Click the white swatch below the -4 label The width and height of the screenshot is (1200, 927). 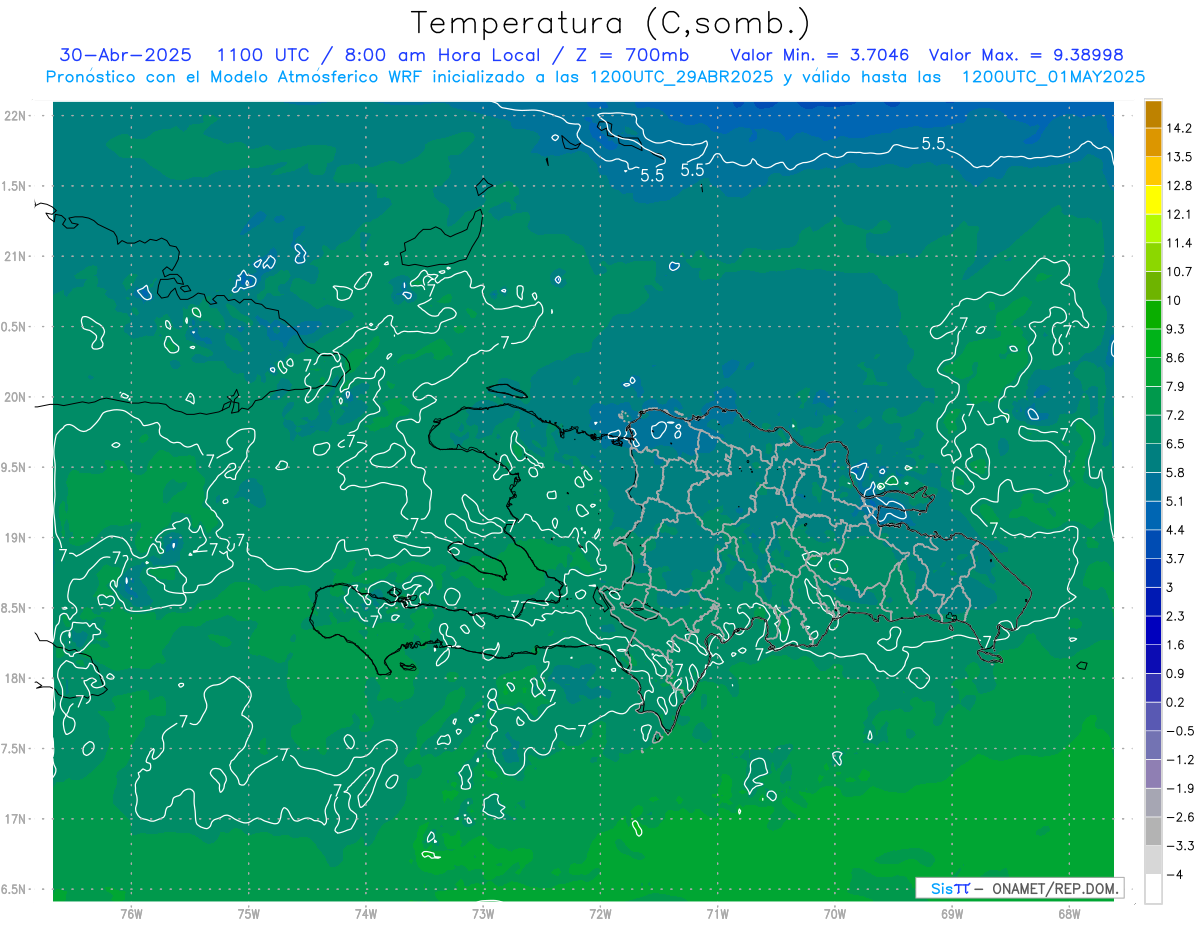[1153, 889]
